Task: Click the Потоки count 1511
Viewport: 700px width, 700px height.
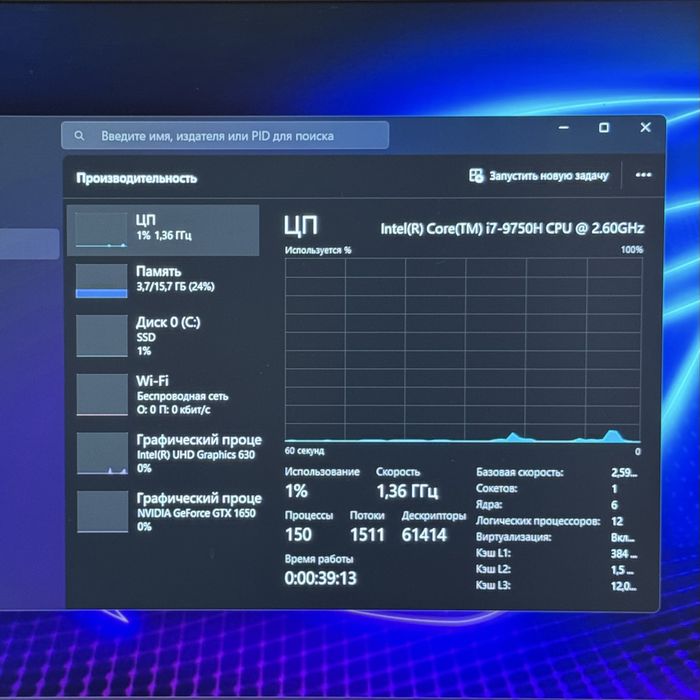Action: [367, 535]
